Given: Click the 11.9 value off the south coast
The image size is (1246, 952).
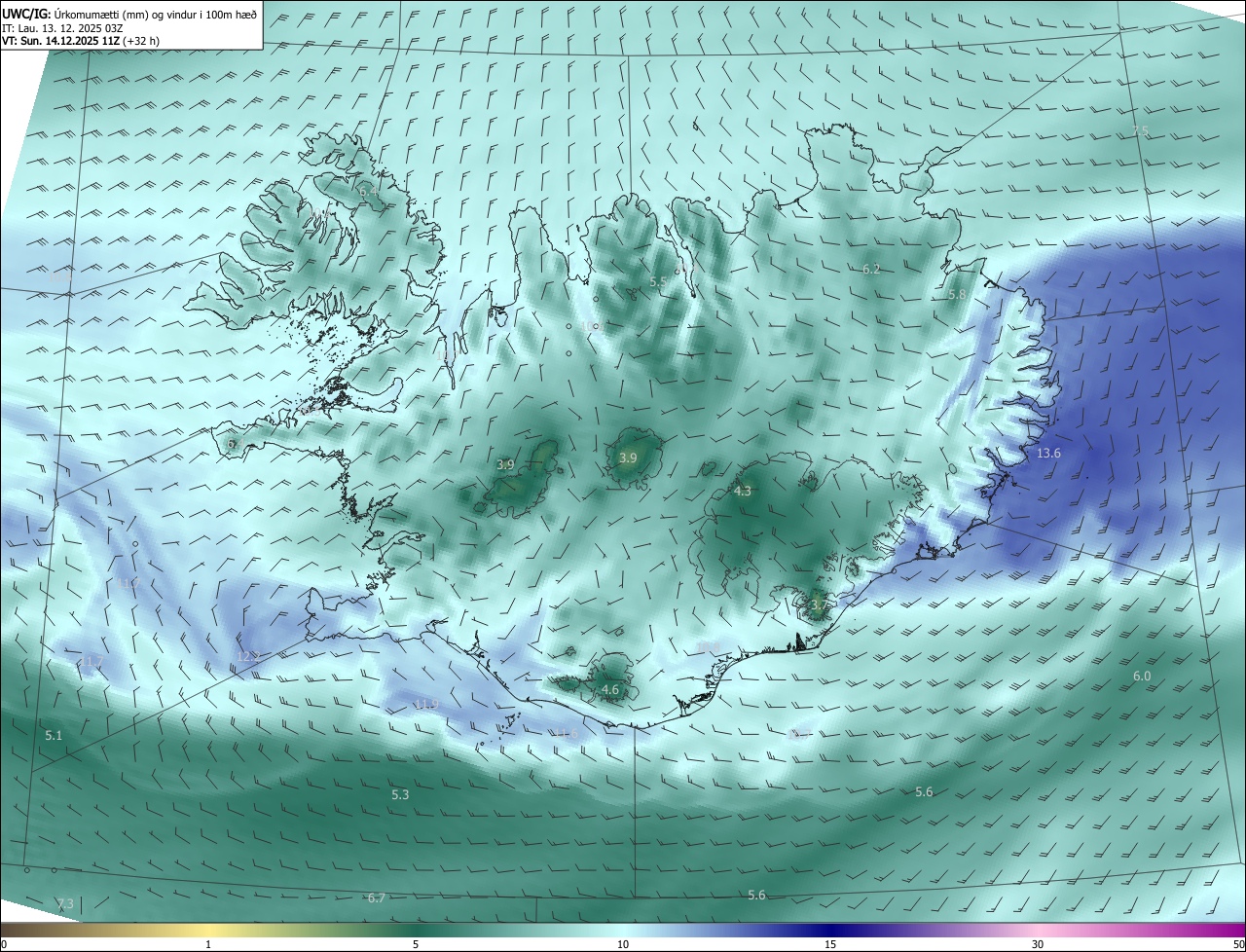Looking at the screenshot, I should coord(426,705).
